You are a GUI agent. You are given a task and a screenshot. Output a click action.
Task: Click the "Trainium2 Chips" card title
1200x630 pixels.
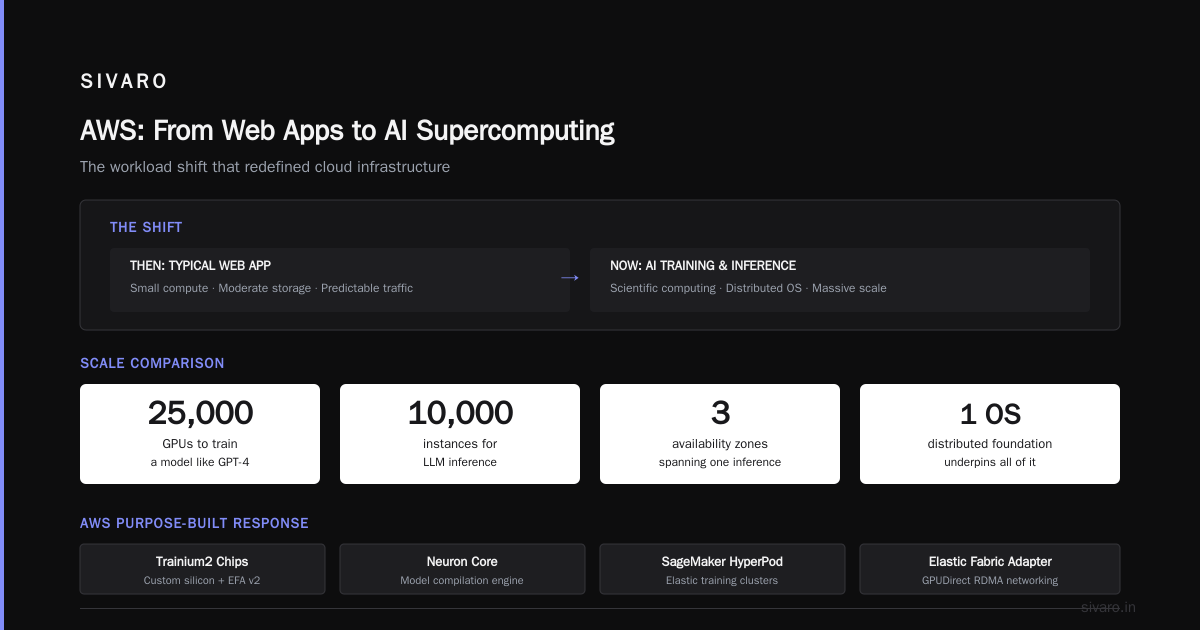(x=202, y=562)
